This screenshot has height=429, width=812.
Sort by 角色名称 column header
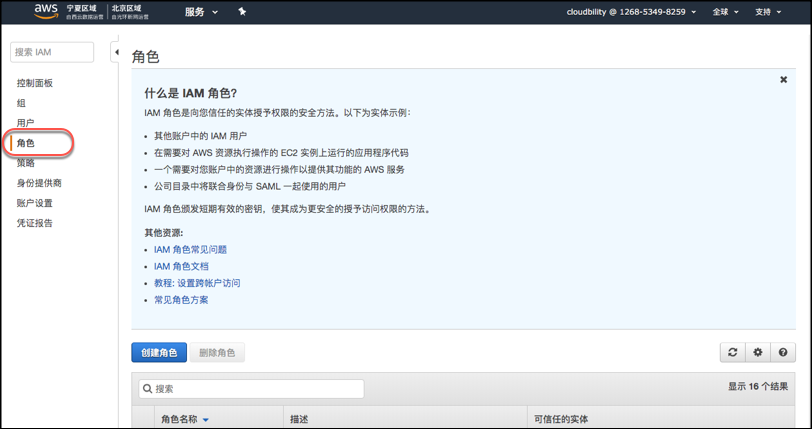point(184,419)
